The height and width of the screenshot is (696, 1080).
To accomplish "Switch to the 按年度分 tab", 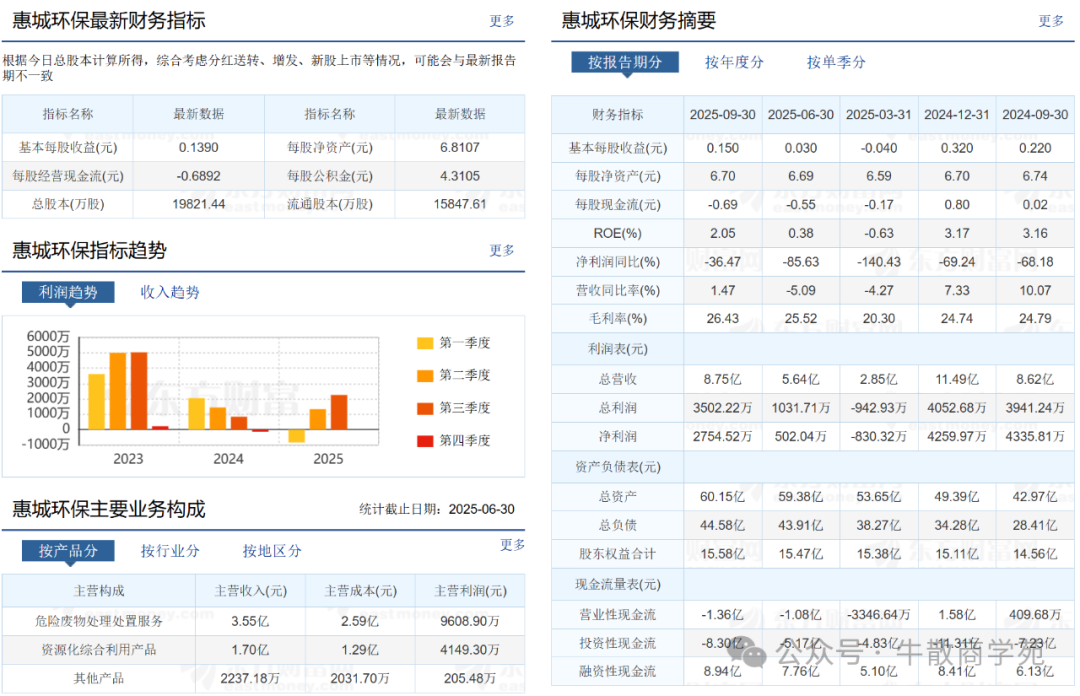I will [x=734, y=62].
